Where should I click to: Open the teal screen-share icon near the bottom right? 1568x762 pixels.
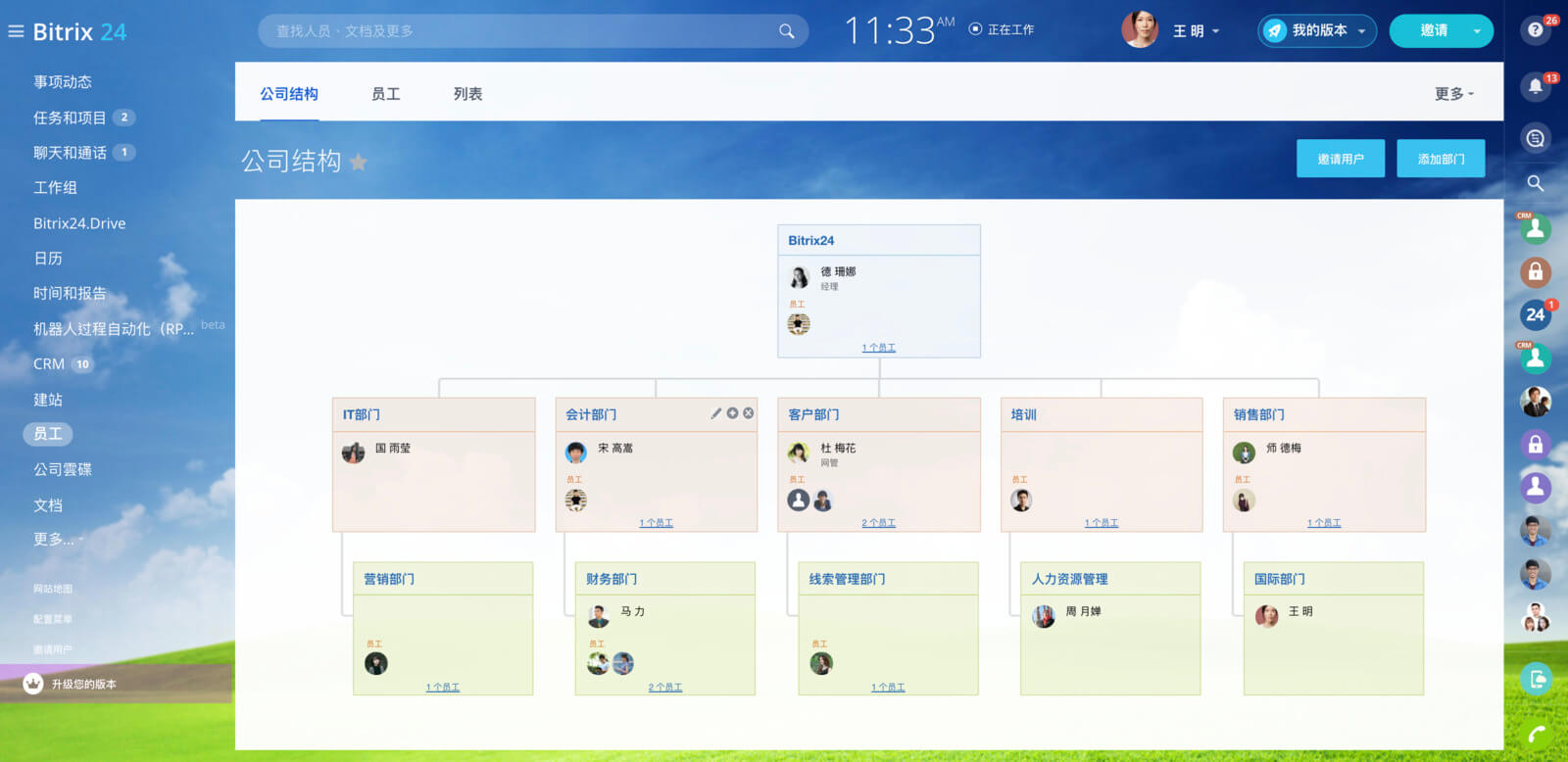click(x=1536, y=677)
